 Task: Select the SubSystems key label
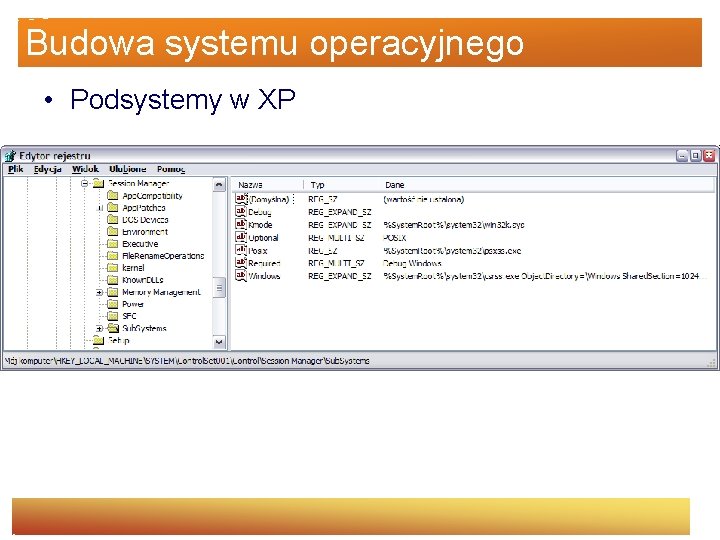click(x=144, y=328)
